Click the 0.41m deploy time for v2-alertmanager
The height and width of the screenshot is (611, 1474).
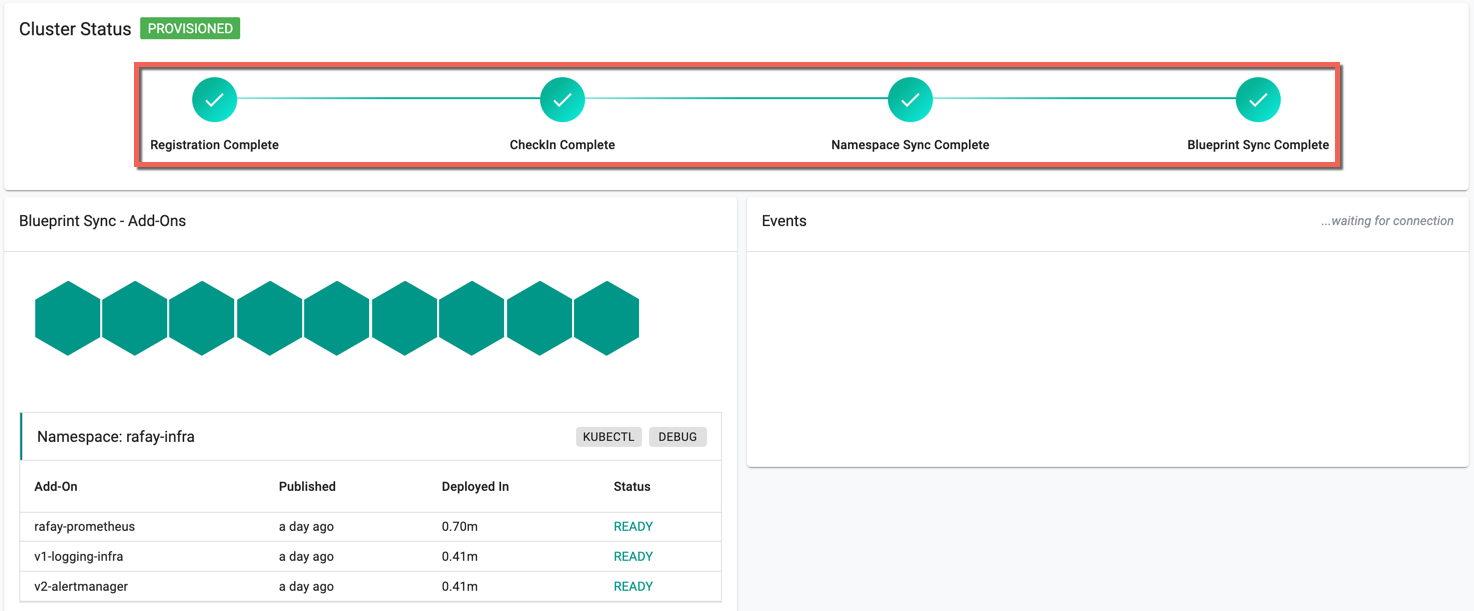[x=460, y=587]
